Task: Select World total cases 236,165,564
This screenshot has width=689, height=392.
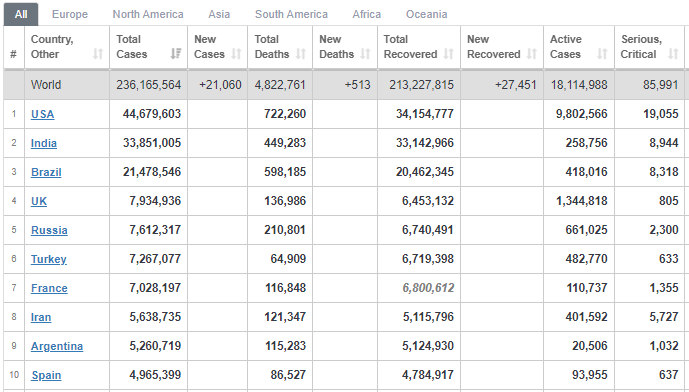Action: 149,85
